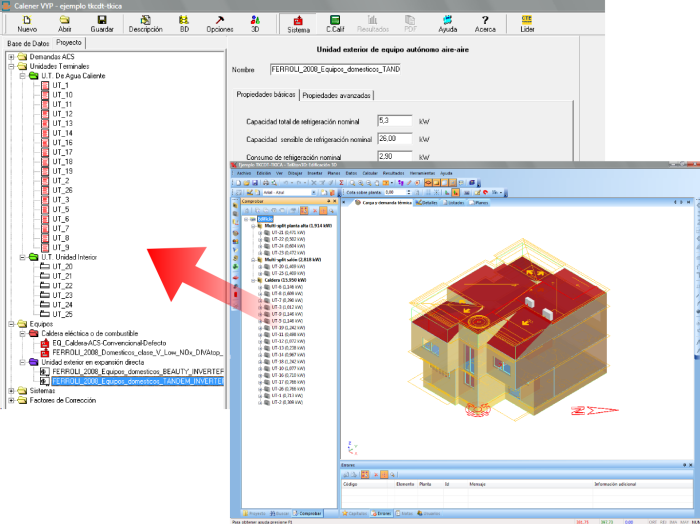
Task: Select the UT_25 tree item
Action: coord(62,315)
